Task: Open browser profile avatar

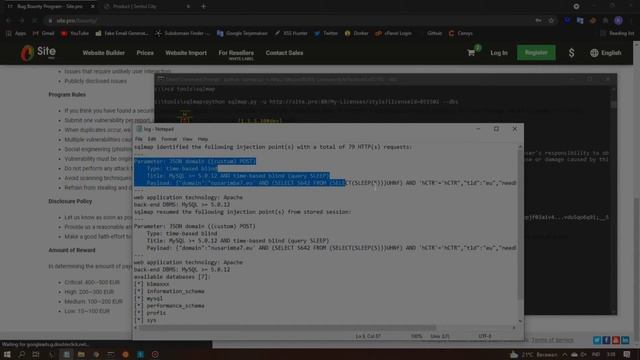Action: 618,20
